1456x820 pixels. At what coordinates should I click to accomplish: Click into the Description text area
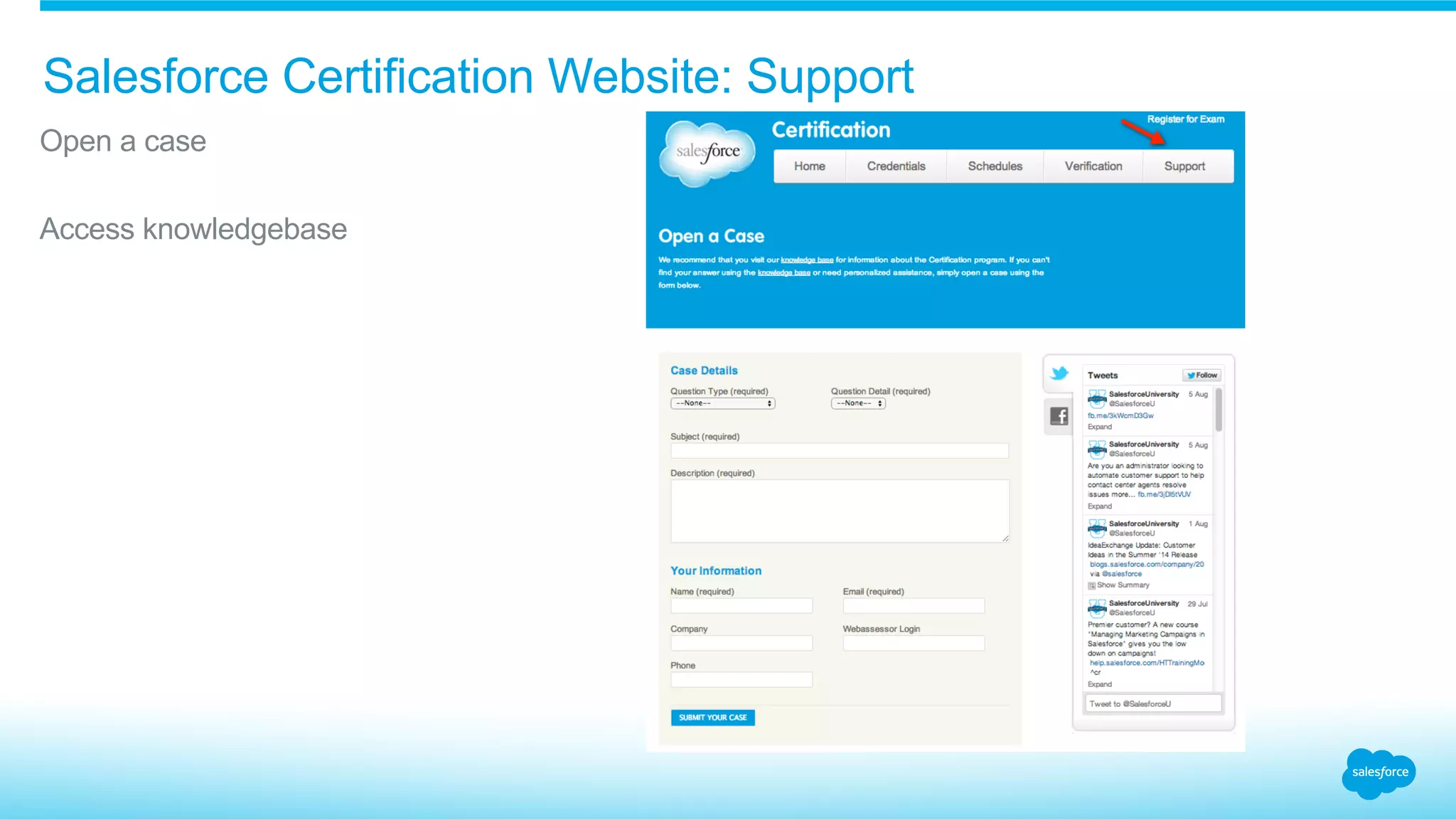[840, 511]
